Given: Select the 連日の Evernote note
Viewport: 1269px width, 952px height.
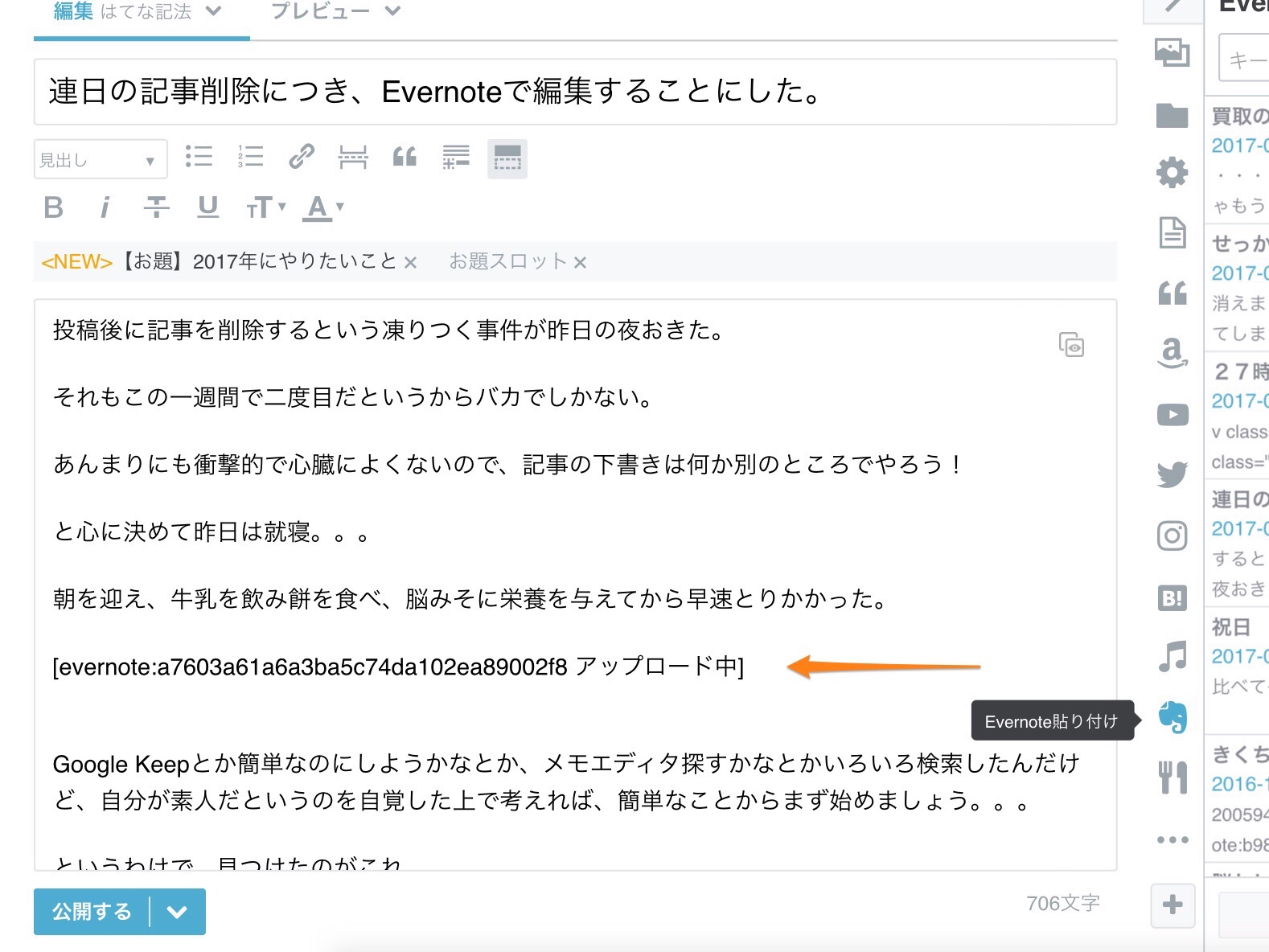Looking at the screenshot, I should pos(1238,543).
